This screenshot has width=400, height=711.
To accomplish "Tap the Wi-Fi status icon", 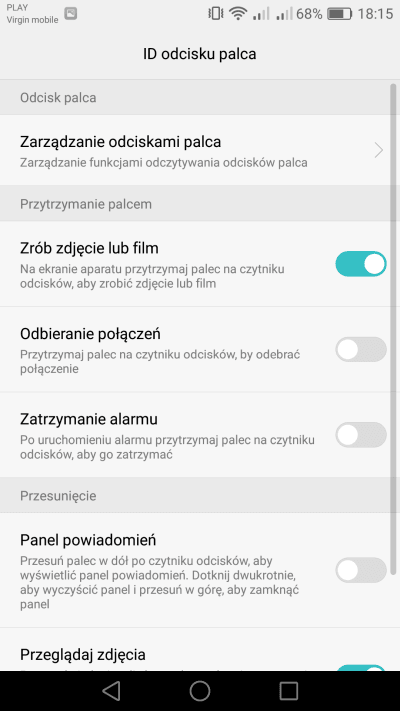I will tap(238, 14).
